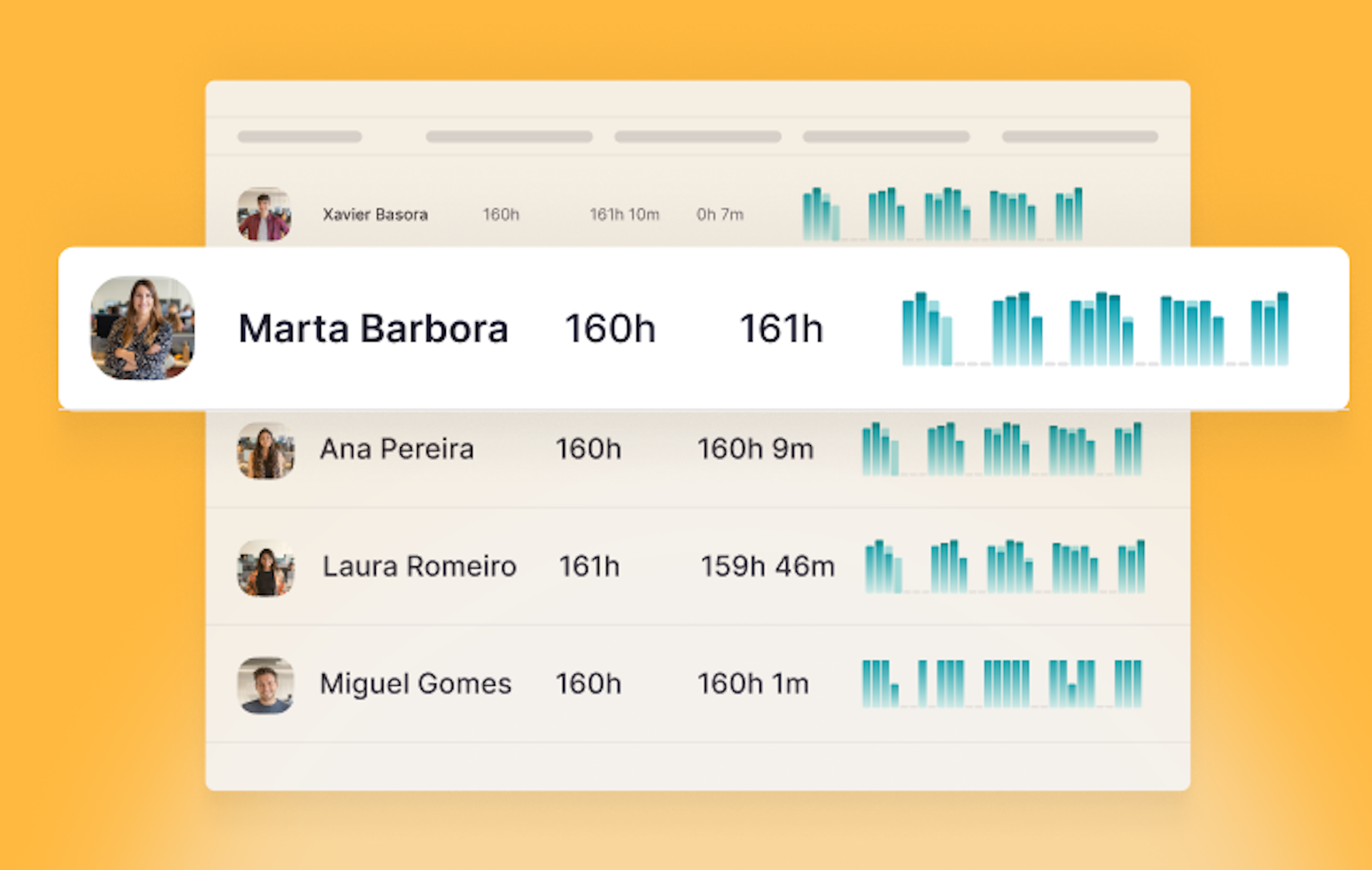
Task: Open Xavier Basora's hours bar chart
Action: (x=943, y=214)
